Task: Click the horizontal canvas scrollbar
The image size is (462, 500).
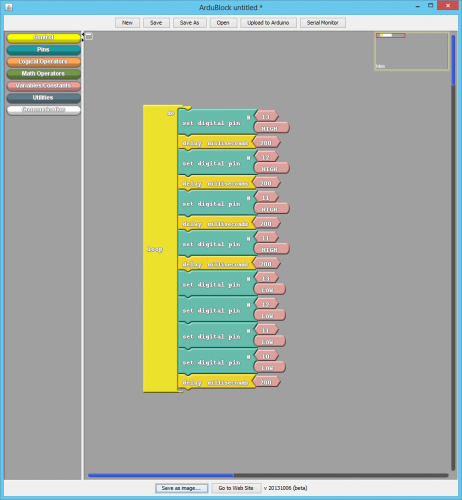Action: pyautogui.click(x=268, y=475)
